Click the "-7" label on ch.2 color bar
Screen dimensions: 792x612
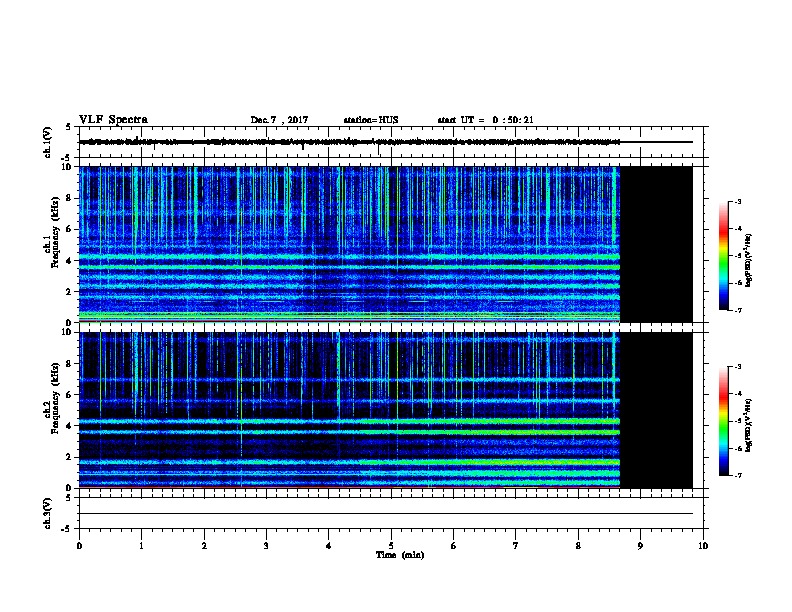pyautogui.click(x=738, y=475)
